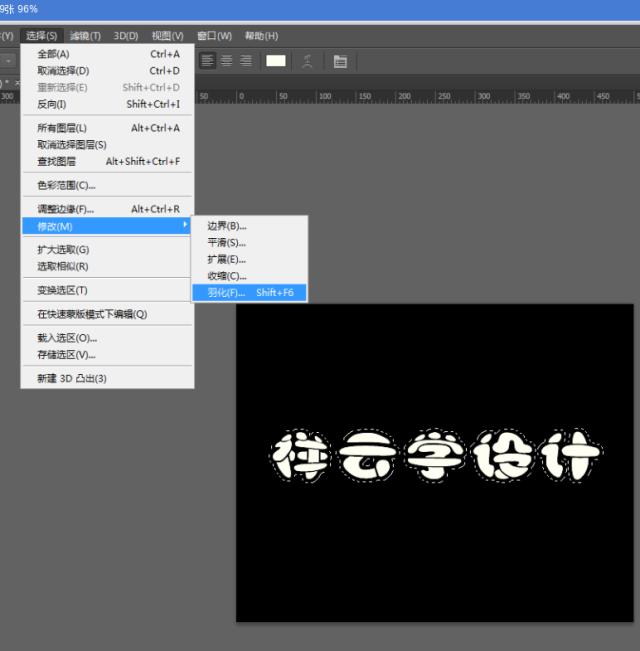Select 平滑(S)... in the submenu

pos(249,242)
